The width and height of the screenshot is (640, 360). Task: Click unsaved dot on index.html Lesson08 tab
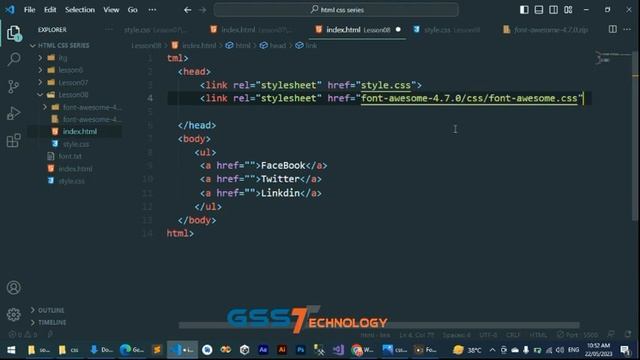coord(398,29)
